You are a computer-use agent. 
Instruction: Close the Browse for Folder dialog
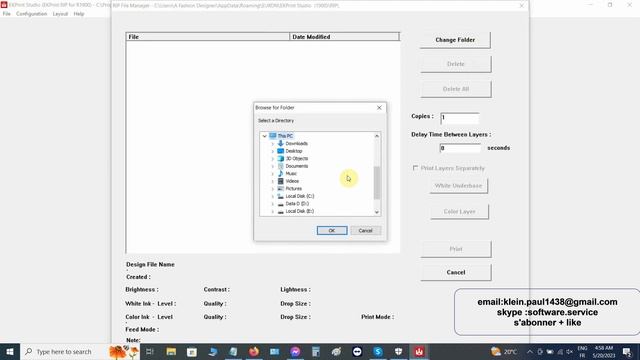tap(379, 108)
